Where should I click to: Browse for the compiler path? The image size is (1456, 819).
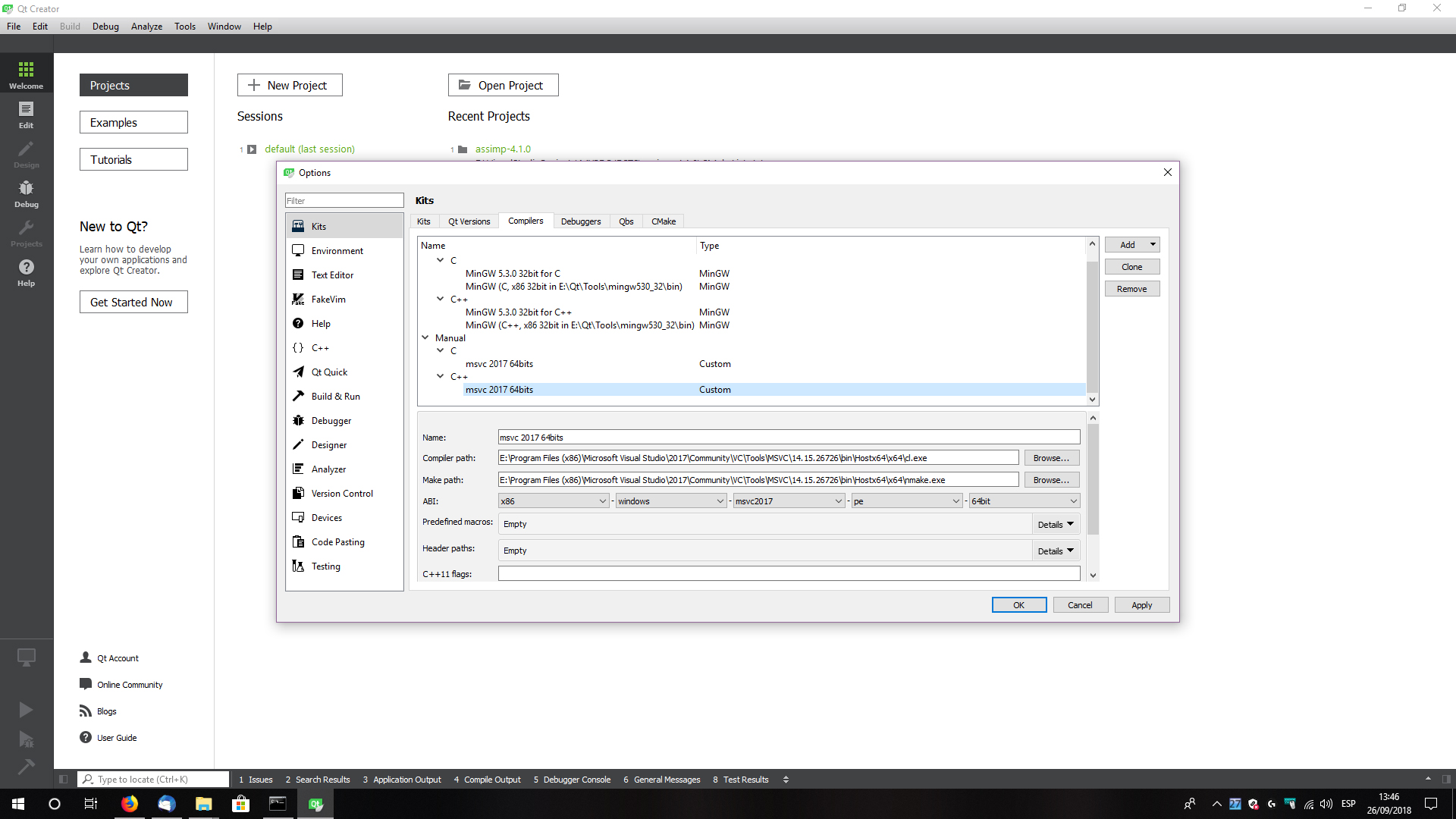coord(1051,457)
